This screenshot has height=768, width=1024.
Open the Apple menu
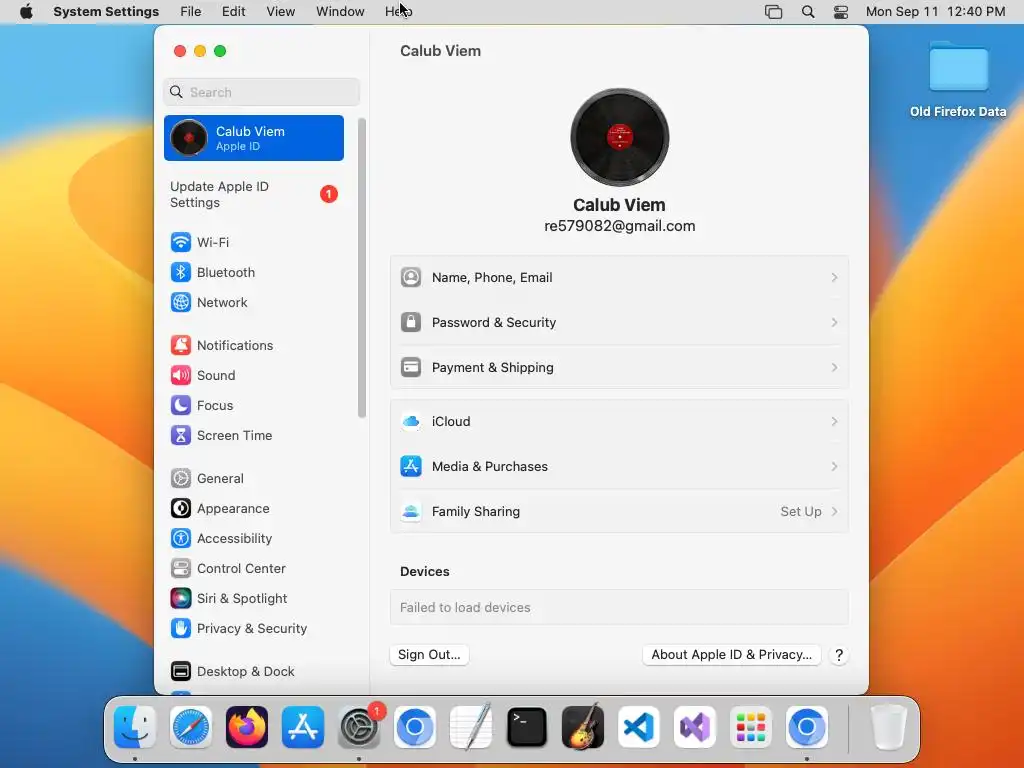point(26,12)
